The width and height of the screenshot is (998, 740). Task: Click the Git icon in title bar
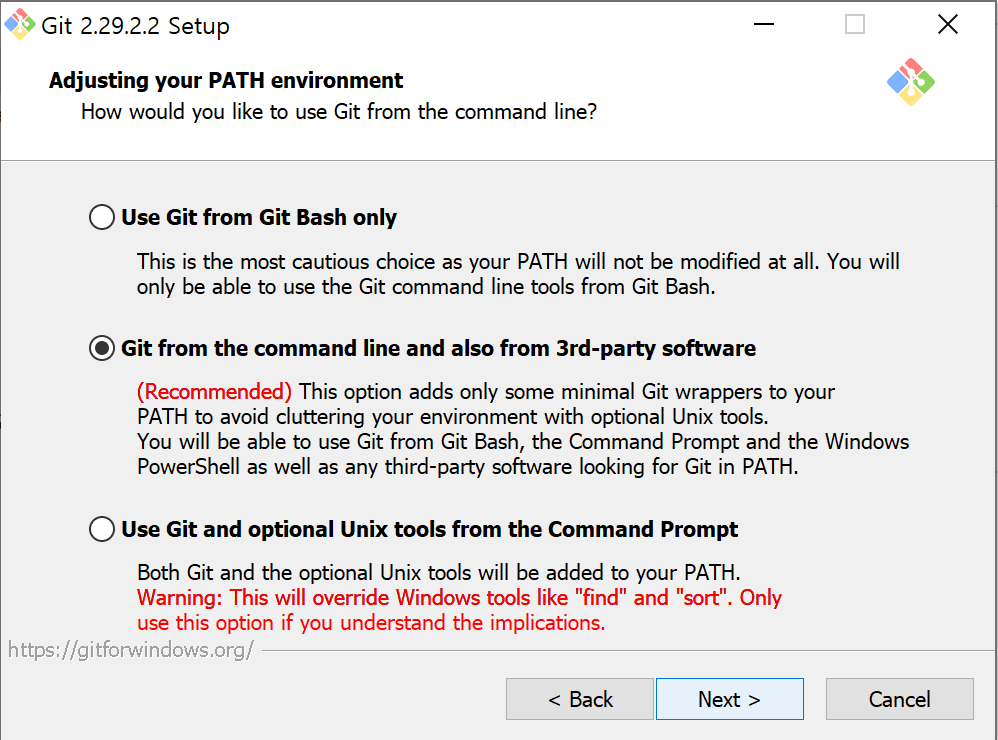20,24
